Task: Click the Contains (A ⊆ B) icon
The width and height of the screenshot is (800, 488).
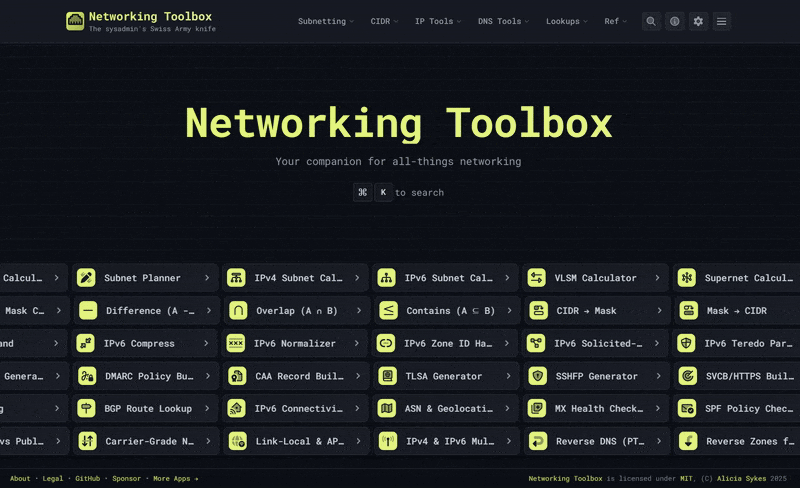Action: (388, 310)
